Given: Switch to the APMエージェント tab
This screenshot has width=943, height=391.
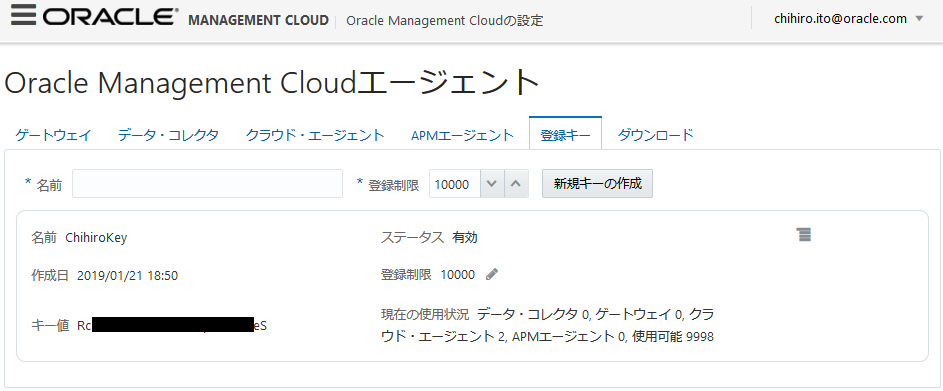Looking at the screenshot, I should coord(462,135).
